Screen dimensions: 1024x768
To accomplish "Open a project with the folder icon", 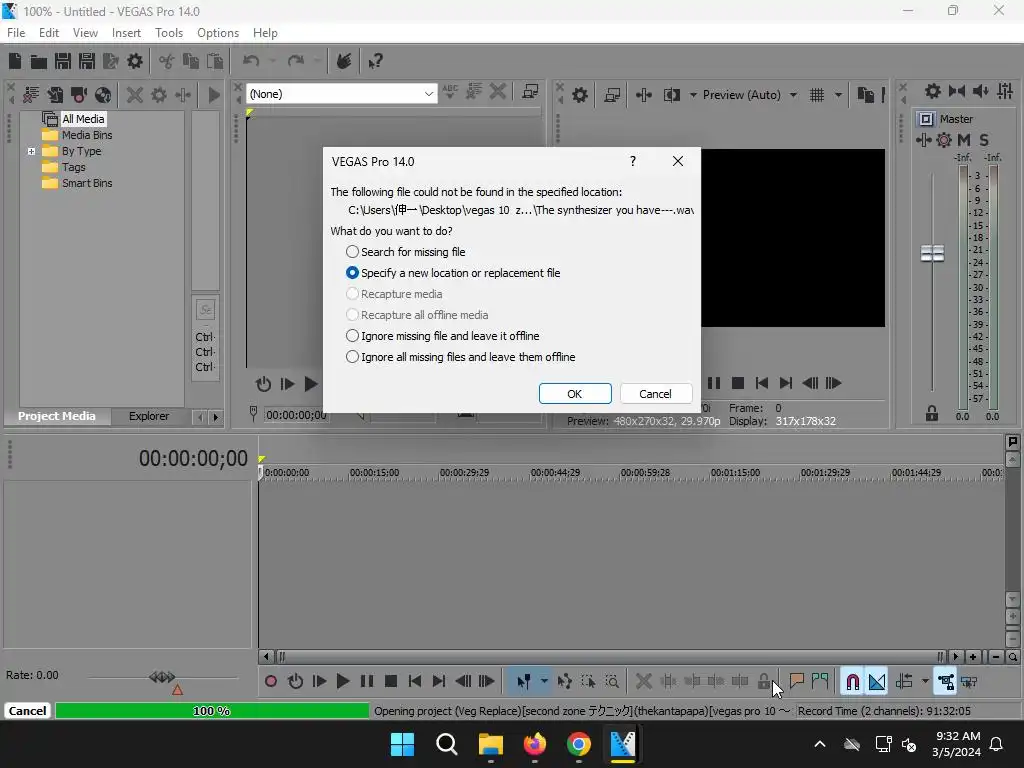I will click(x=39, y=61).
